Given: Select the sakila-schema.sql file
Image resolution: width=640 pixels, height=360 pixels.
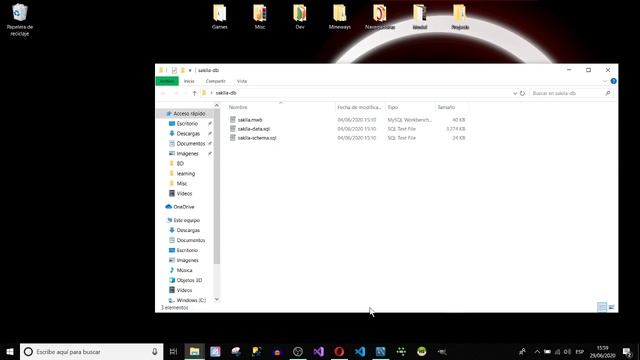Looking at the screenshot, I should click(257, 138).
